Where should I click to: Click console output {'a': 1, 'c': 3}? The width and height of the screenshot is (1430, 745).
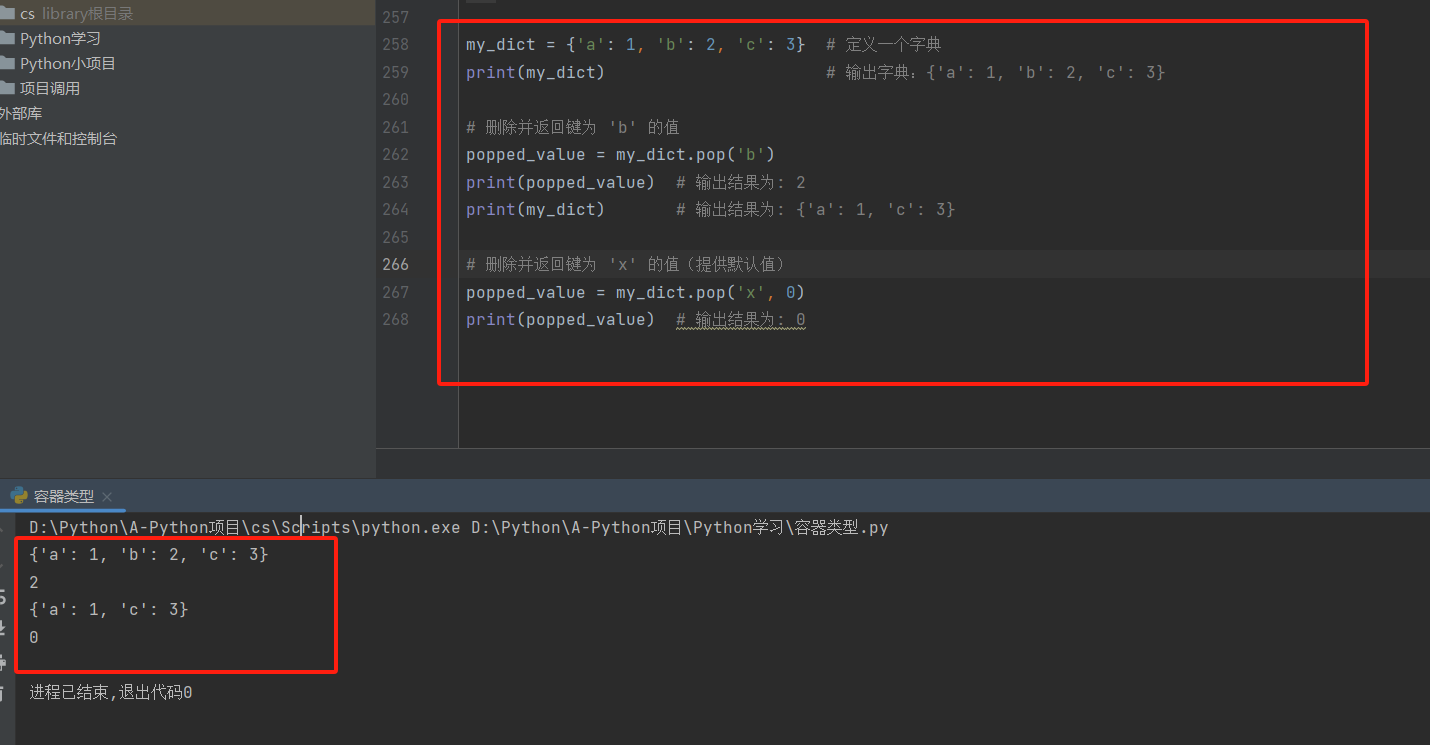[109, 609]
